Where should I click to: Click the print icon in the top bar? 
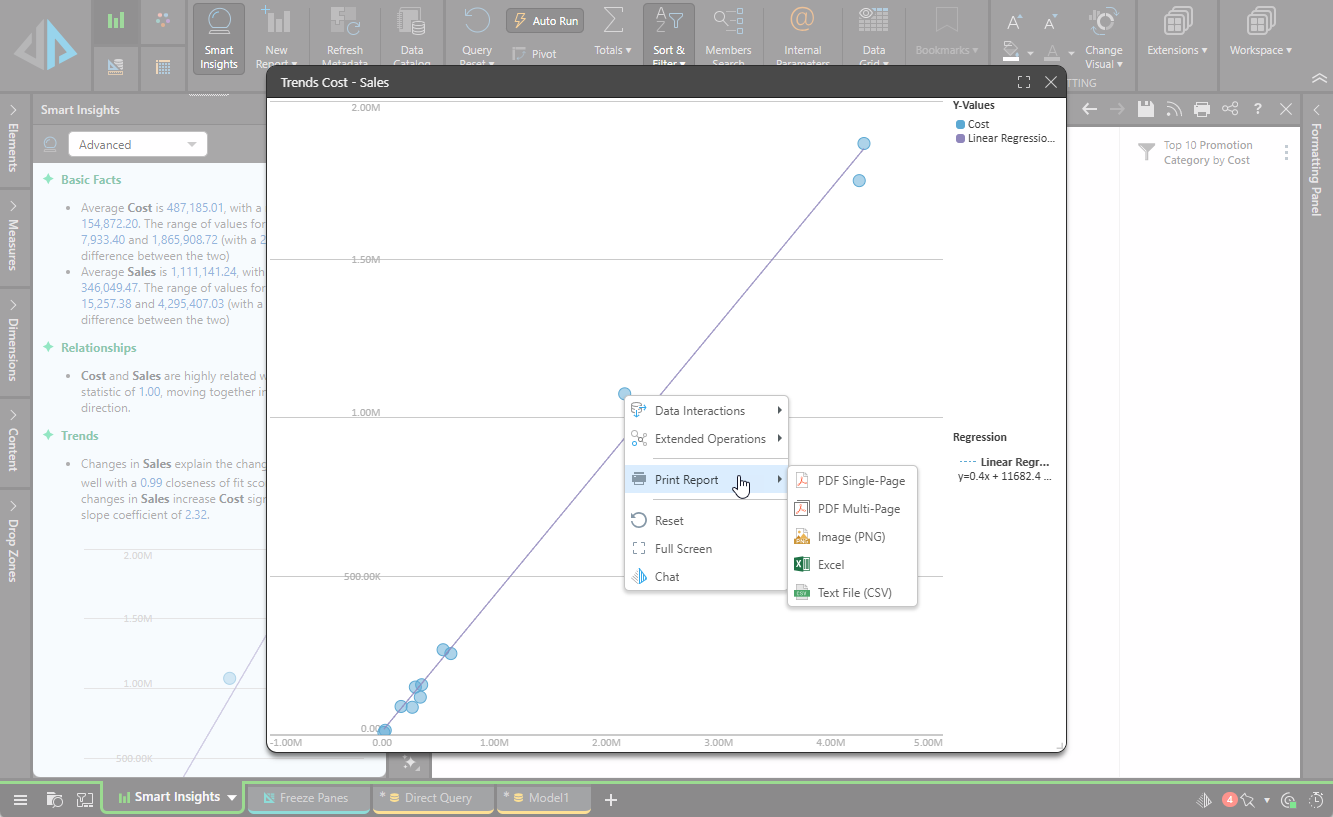pos(1202,109)
